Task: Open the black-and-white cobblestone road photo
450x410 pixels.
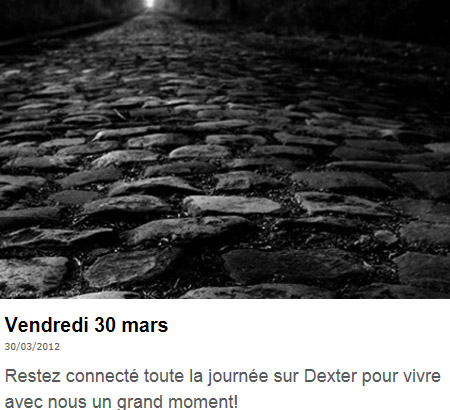Action: tap(225, 149)
